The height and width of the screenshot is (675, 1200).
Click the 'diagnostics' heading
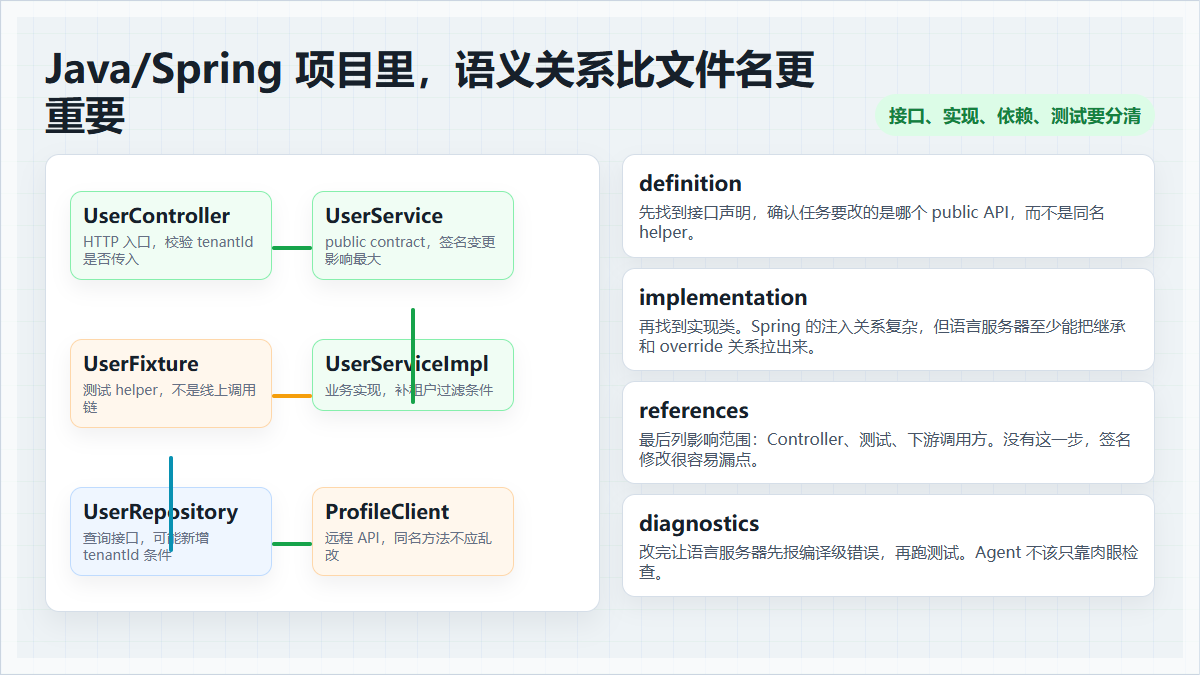click(x=699, y=523)
